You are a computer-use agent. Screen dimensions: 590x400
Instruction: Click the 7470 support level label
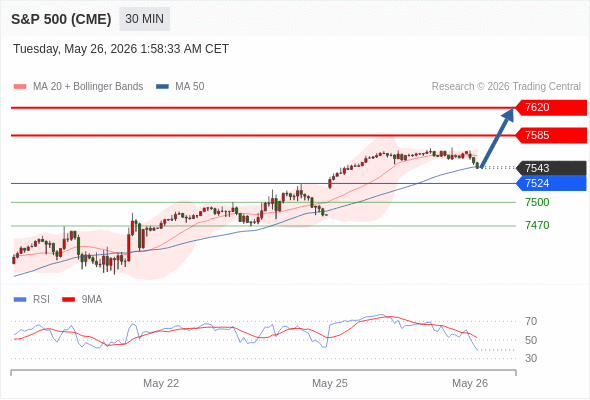(537, 225)
